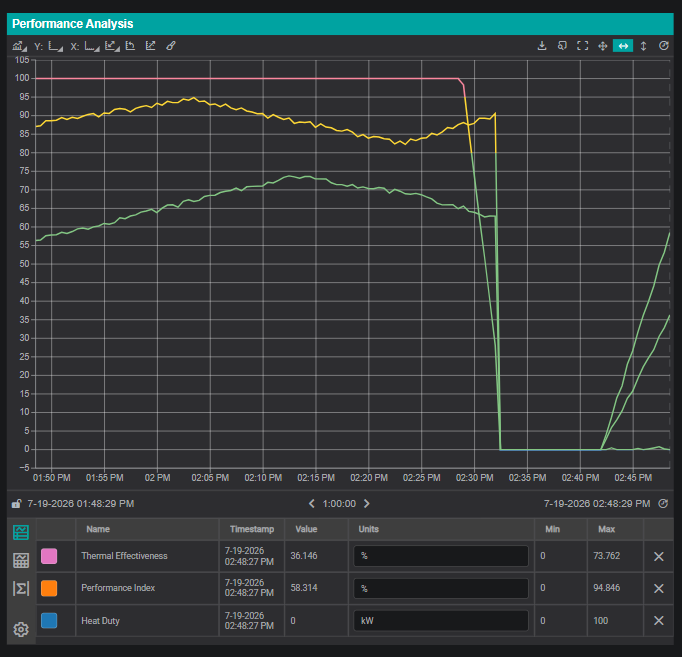This screenshot has height=657, width=682.
Task: Click start time 7-19-2026 01:48:29 PM
Action: [81, 504]
